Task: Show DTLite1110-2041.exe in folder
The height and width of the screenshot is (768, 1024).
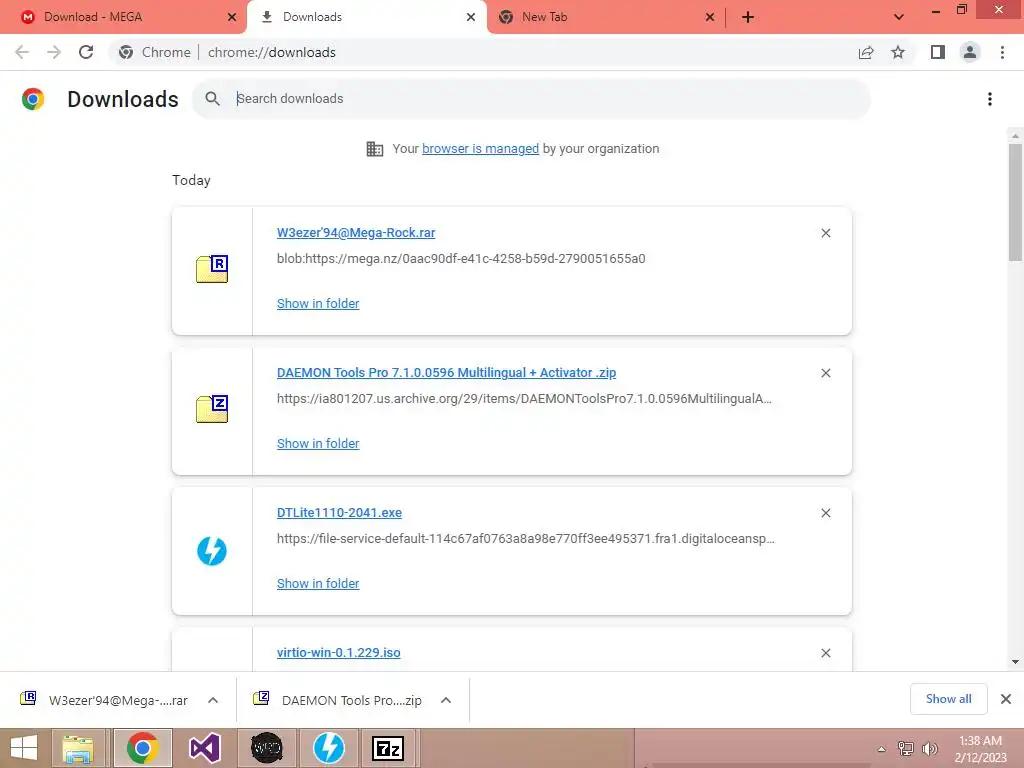Action: (318, 584)
